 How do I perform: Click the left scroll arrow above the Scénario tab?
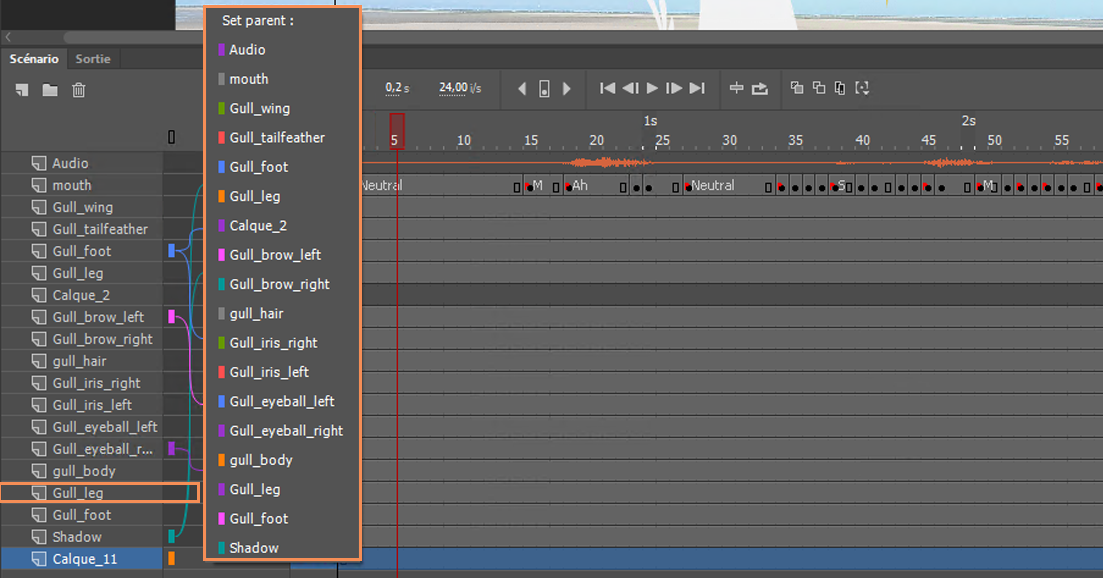tap(8, 37)
